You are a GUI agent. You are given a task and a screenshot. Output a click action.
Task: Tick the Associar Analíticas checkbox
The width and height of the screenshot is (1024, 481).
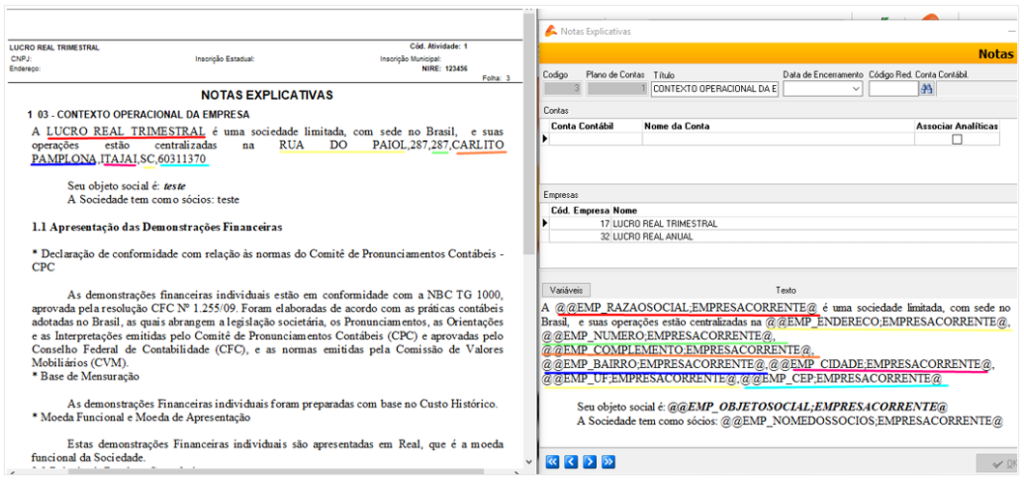pyautogui.click(x=957, y=139)
